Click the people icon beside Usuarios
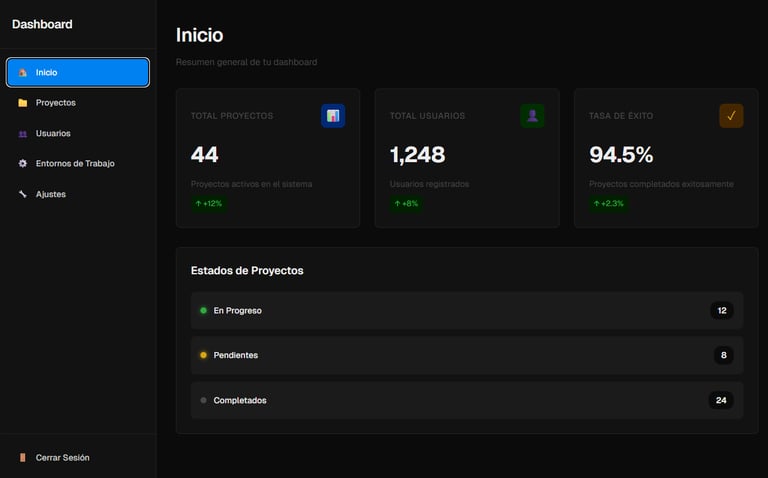Screen dimensions: 768x478 pyautogui.click(x=23, y=133)
